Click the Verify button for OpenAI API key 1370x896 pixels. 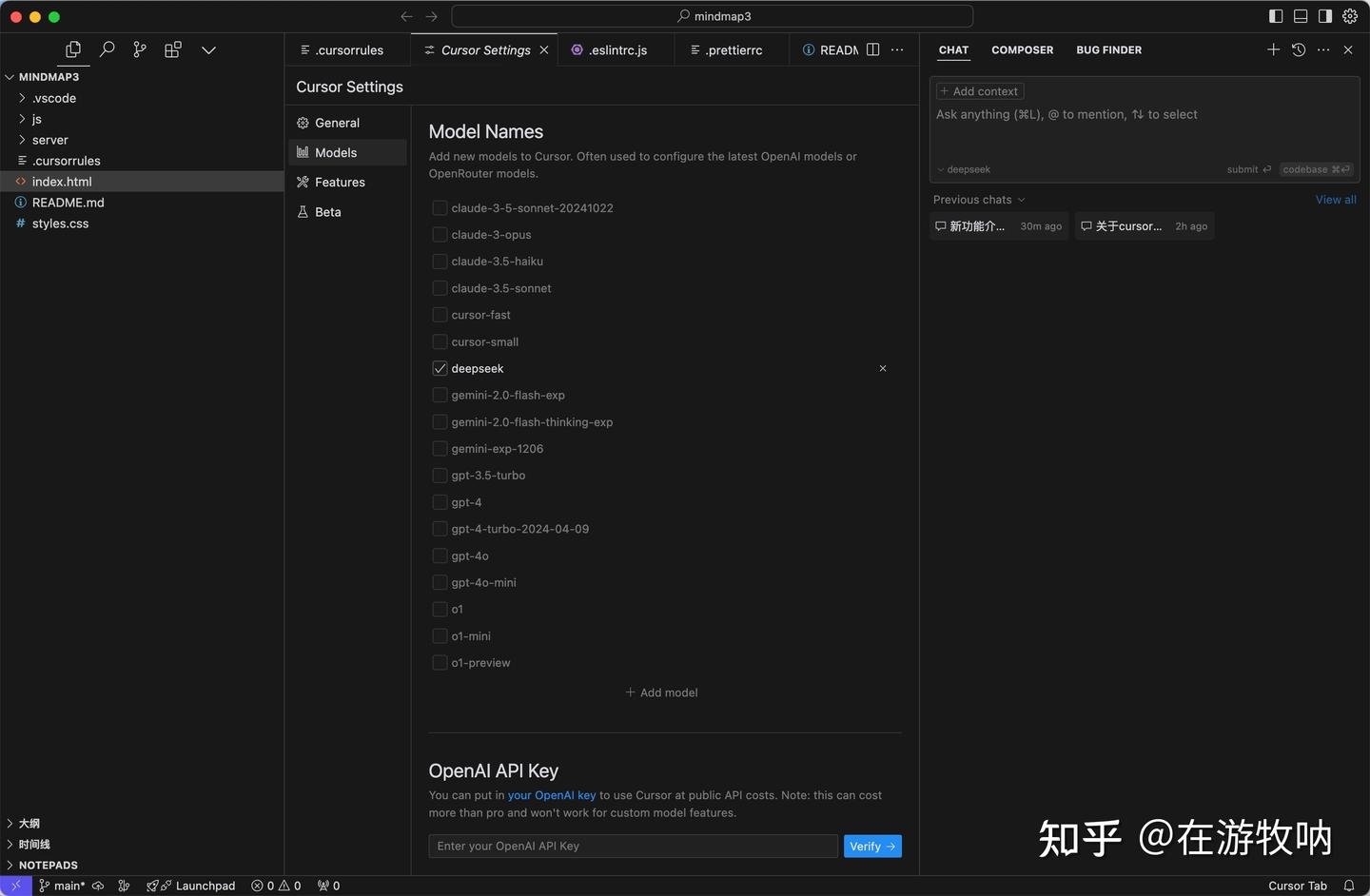[871, 846]
